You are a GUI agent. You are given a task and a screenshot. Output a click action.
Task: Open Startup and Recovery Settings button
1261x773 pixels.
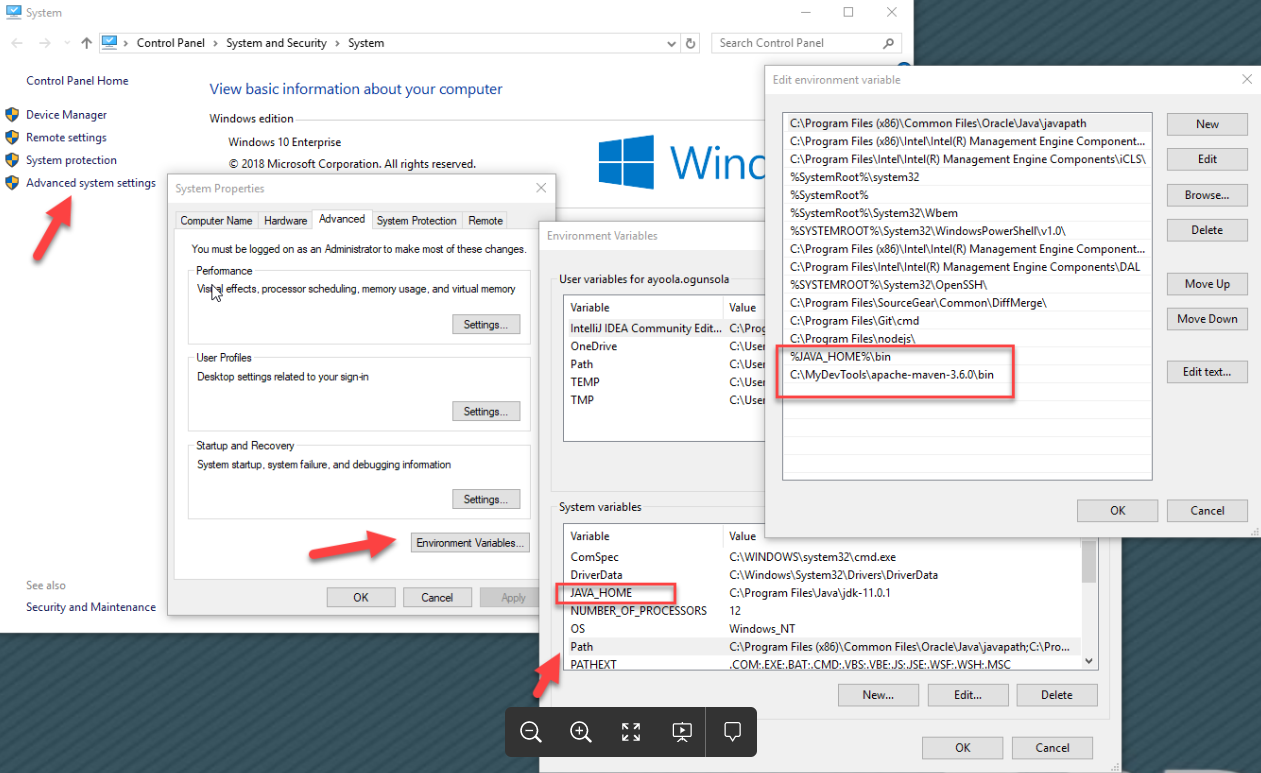tap(486, 499)
